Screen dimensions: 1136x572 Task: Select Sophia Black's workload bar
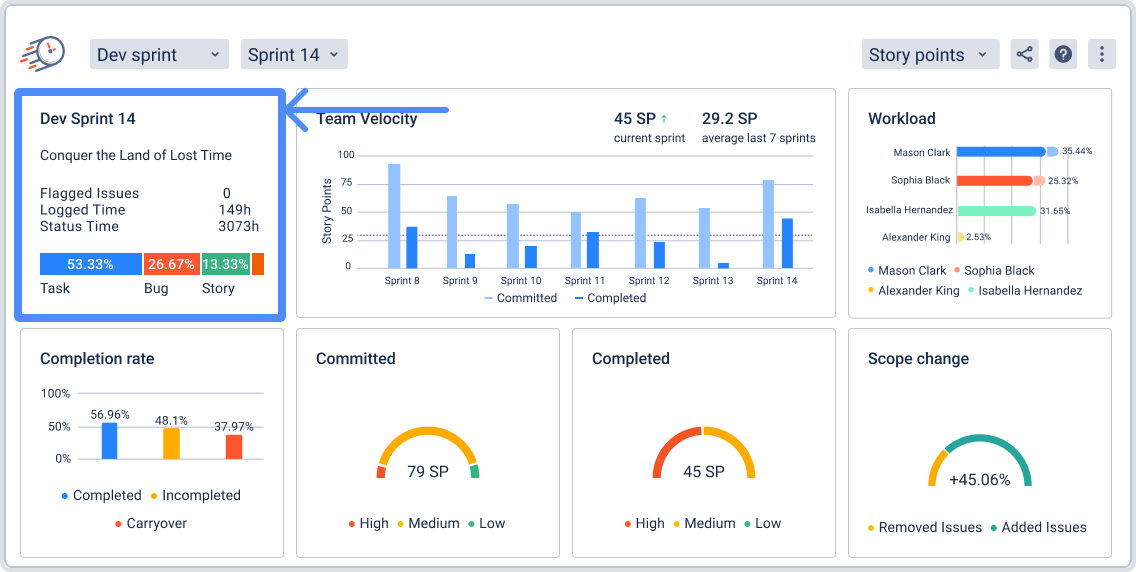point(994,181)
